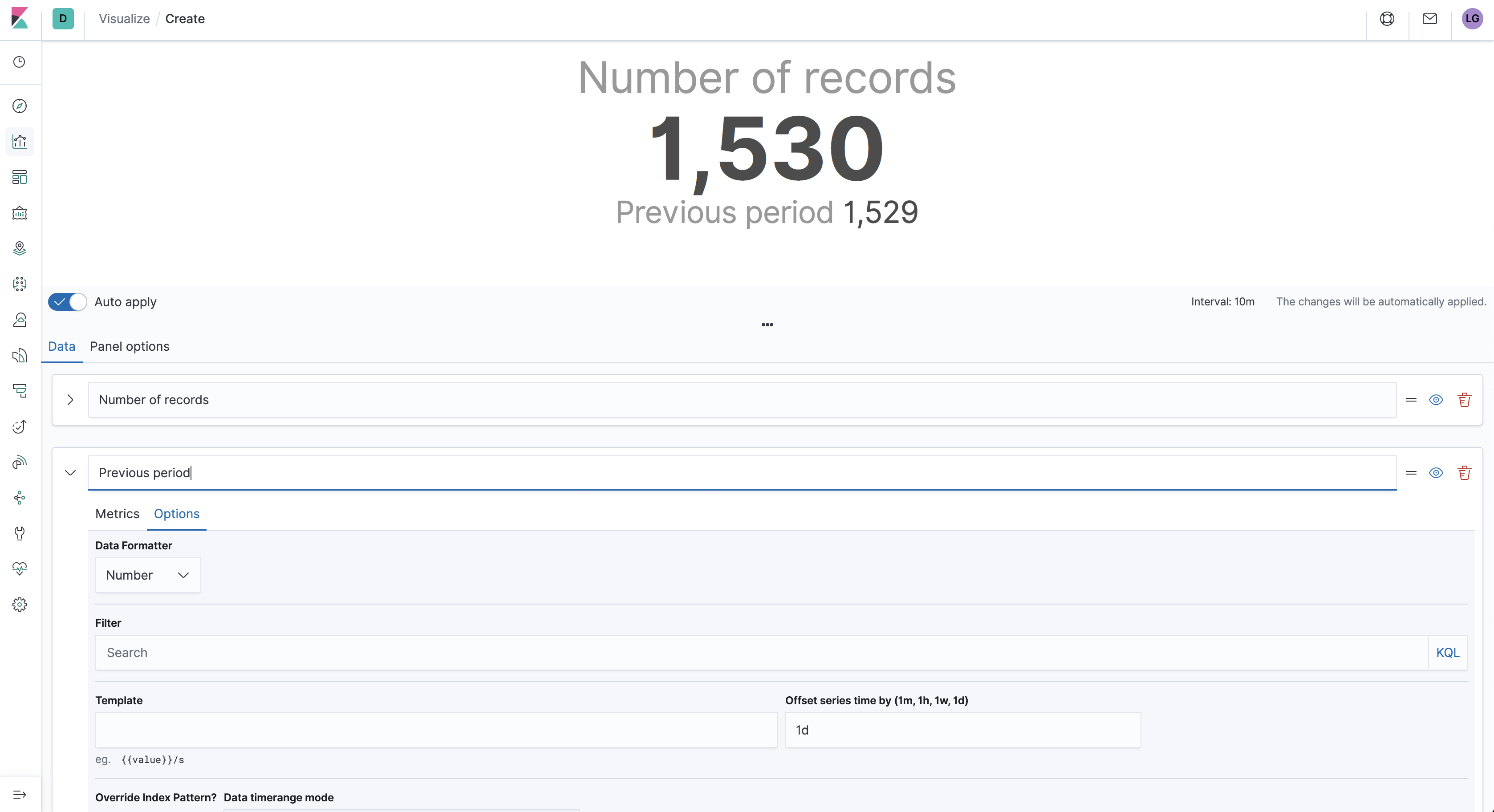Switch to the Panel options tab
This screenshot has width=1494, height=812.
130,346
